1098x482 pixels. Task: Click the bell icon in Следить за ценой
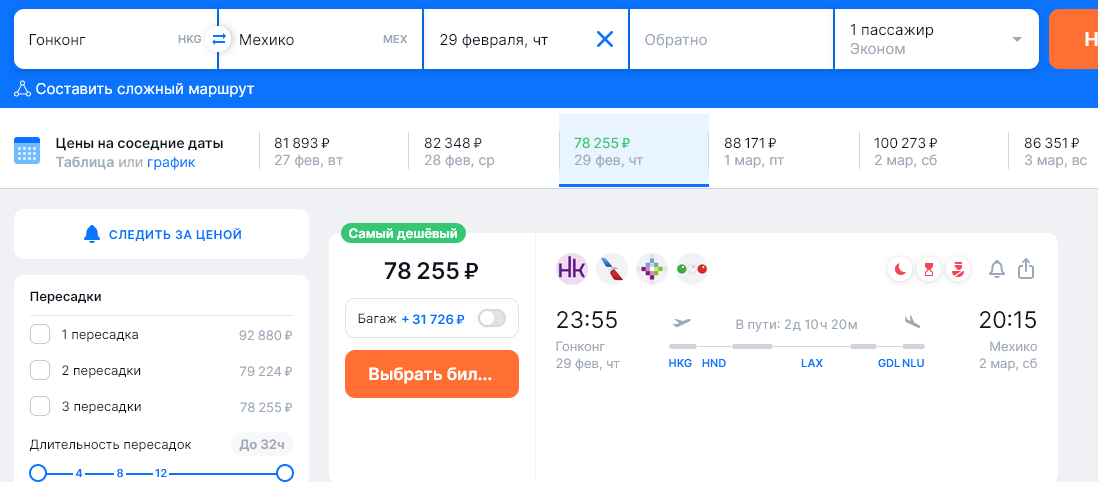point(92,234)
